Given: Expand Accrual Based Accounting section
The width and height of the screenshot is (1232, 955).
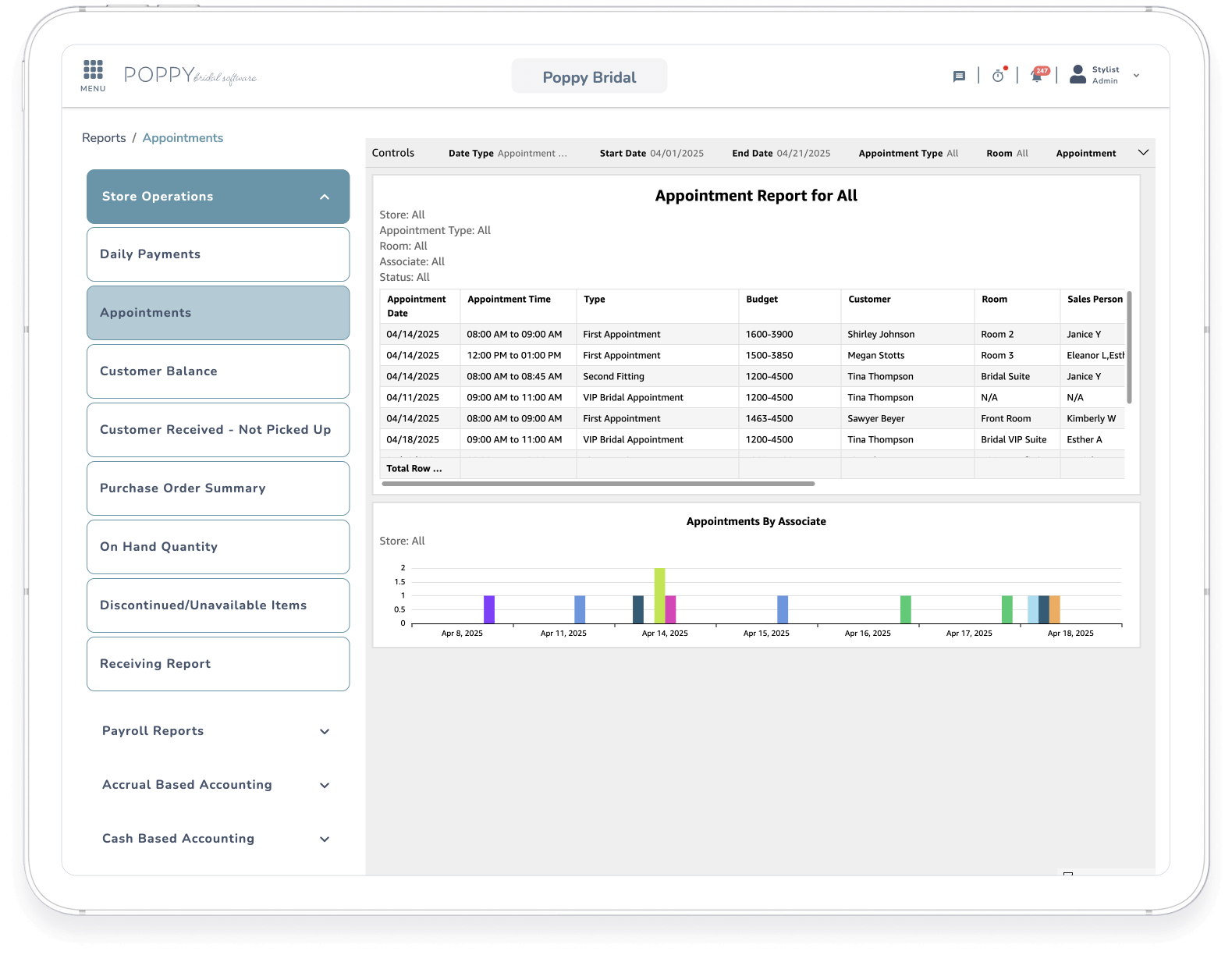Looking at the screenshot, I should [x=325, y=785].
